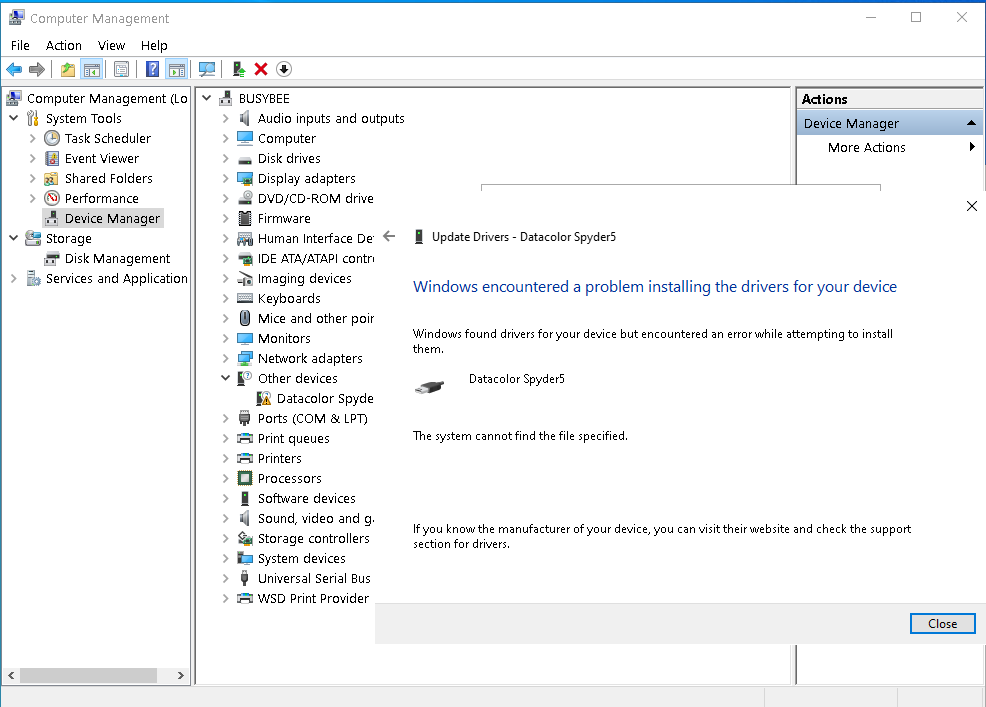
Task: Click the Display adapters icon
Action: pos(245,179)
